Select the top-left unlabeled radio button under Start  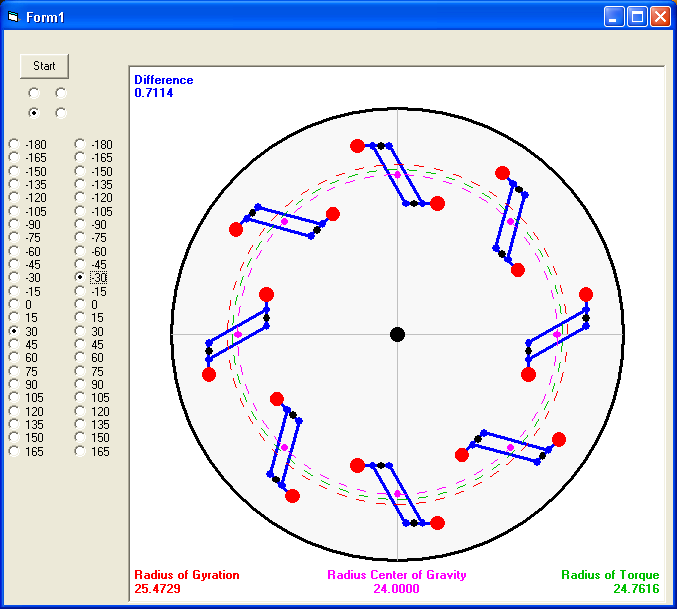tap(34, 93)
